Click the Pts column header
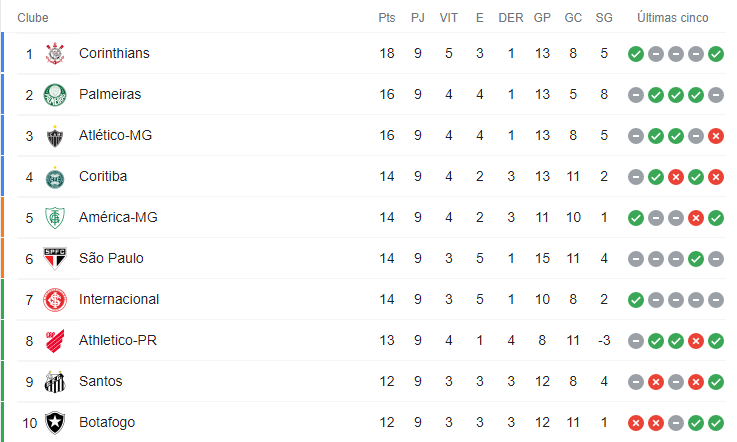The height and width of the screenshot is (442, 737). coord(387,18)
